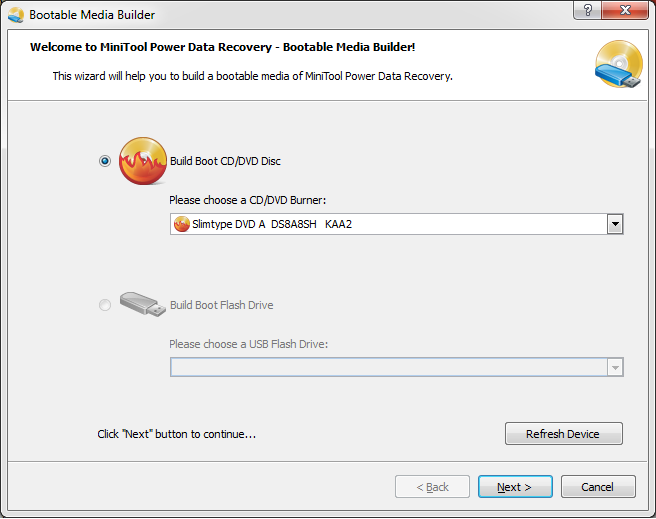Click the disc and USB logo in header

(619, 64)
